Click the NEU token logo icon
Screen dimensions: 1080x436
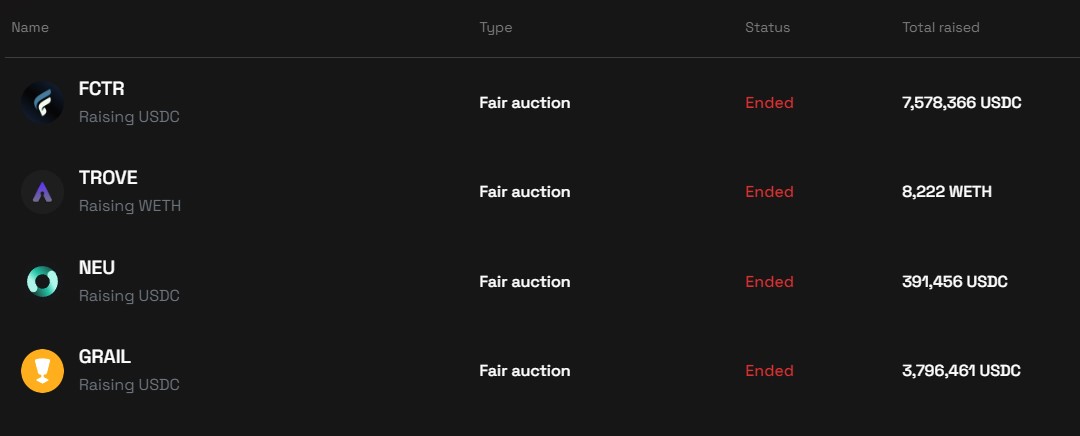coord(42,282)
